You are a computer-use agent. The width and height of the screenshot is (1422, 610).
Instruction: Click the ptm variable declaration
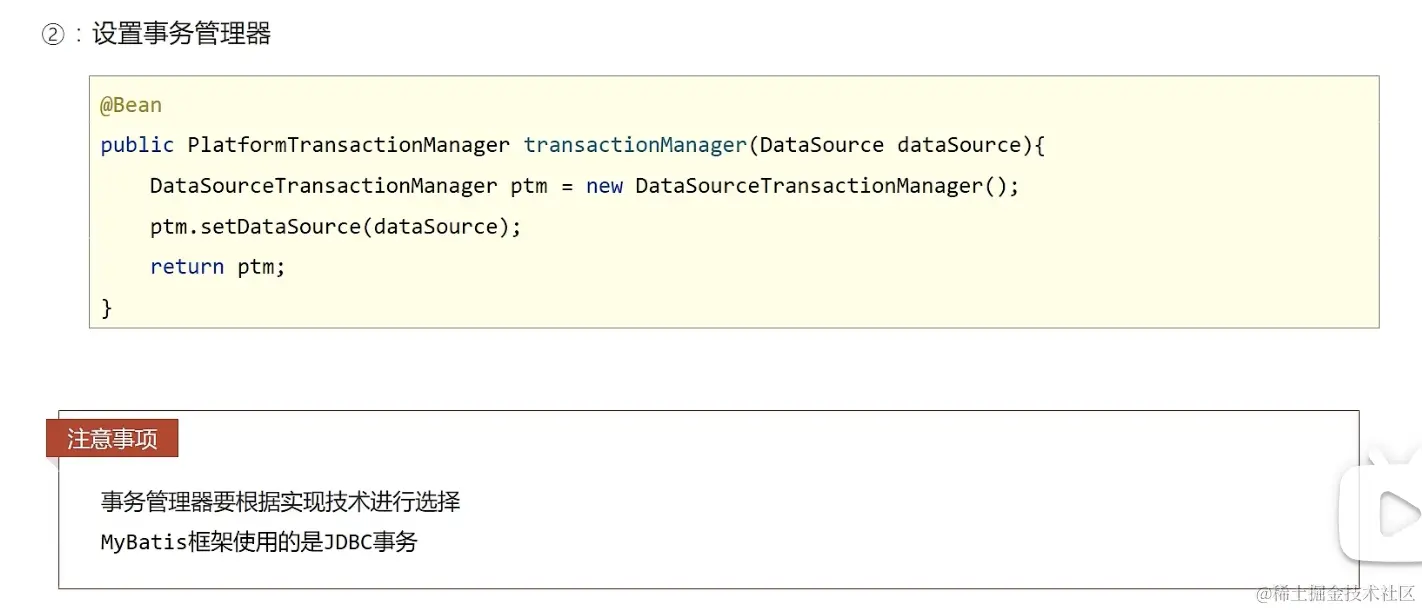(529, 186)
